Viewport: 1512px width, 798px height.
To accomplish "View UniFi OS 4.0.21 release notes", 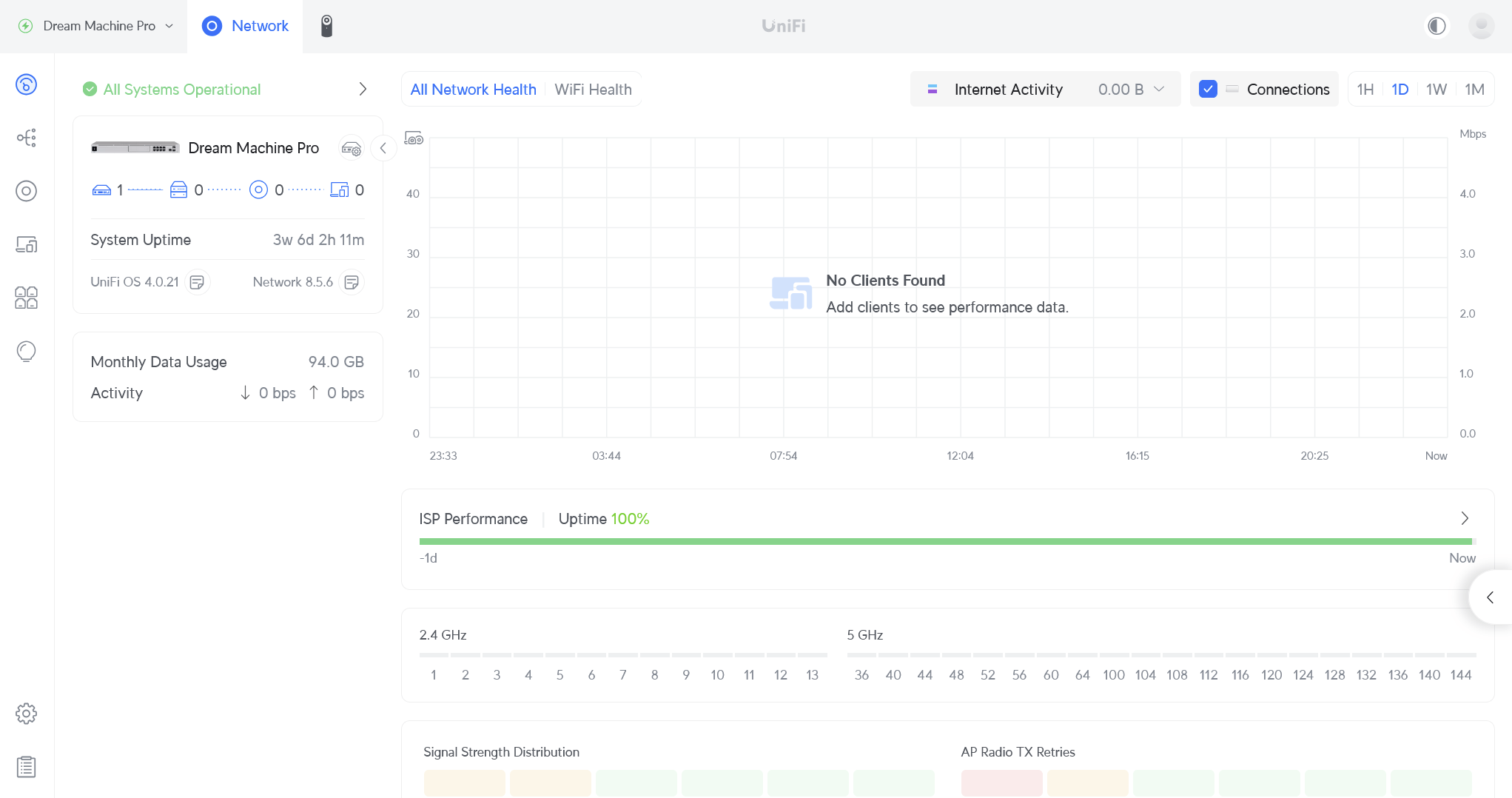I will (x=197, y=282).
